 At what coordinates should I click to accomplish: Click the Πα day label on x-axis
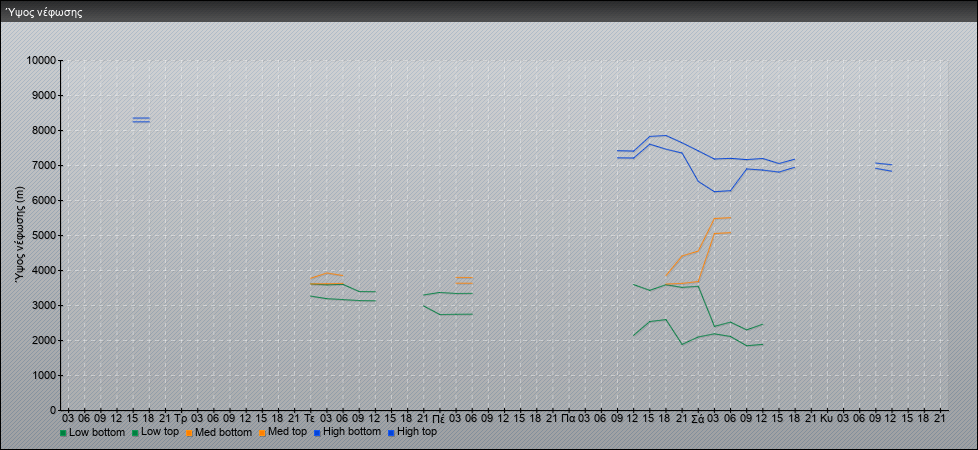[x=568, y=419]
